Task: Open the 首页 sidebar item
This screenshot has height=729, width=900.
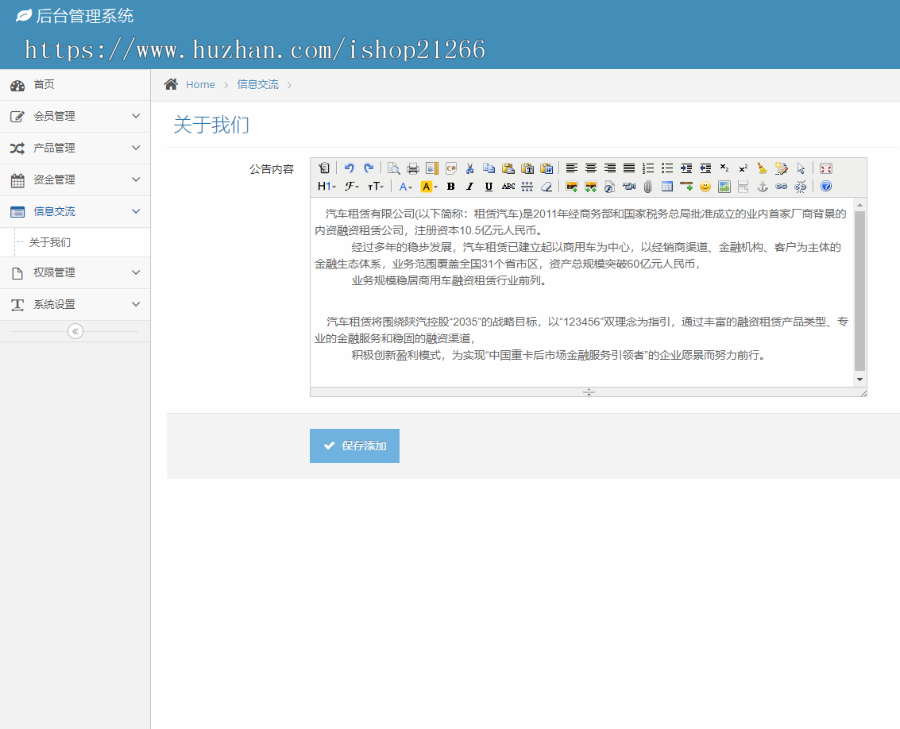Action: [x=44, y=85]
